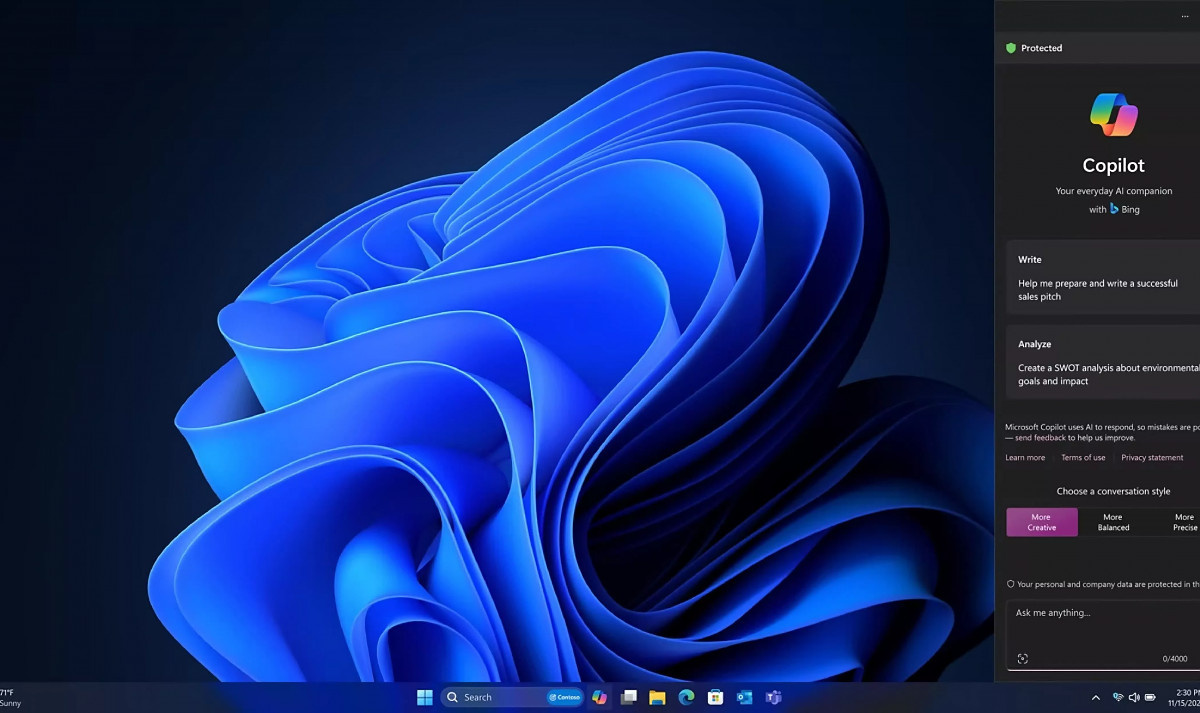Open the clock and date flyout
Image resolution: width=1200 pixels, height=713 pixels.
coord(1183,697)
